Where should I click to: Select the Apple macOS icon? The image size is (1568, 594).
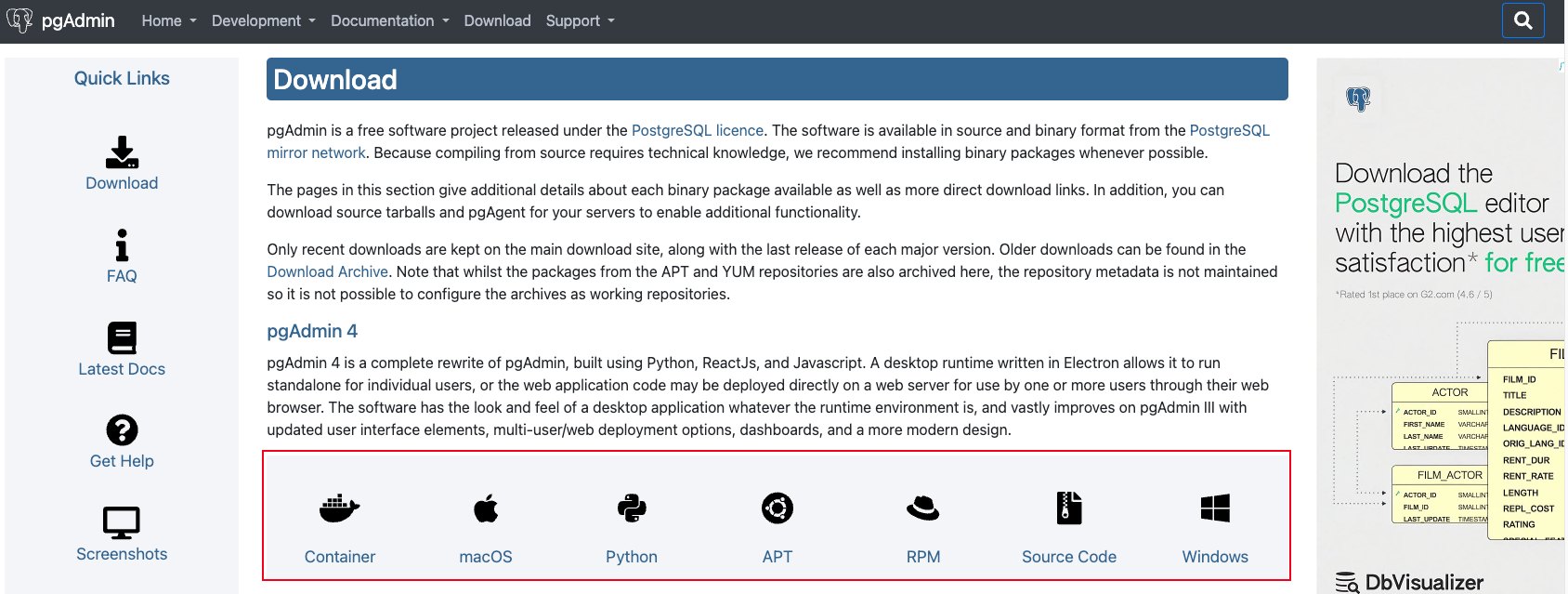[486, 508]
